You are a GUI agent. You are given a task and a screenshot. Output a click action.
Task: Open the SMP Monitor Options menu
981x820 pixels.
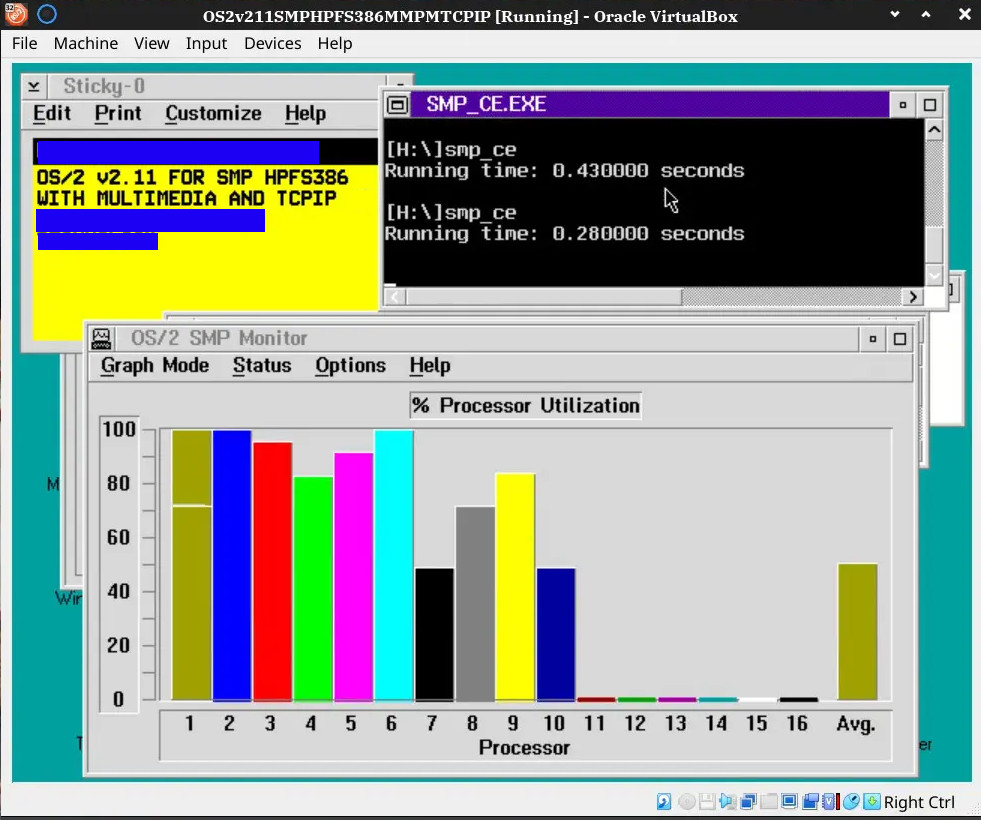pos(350,365)
